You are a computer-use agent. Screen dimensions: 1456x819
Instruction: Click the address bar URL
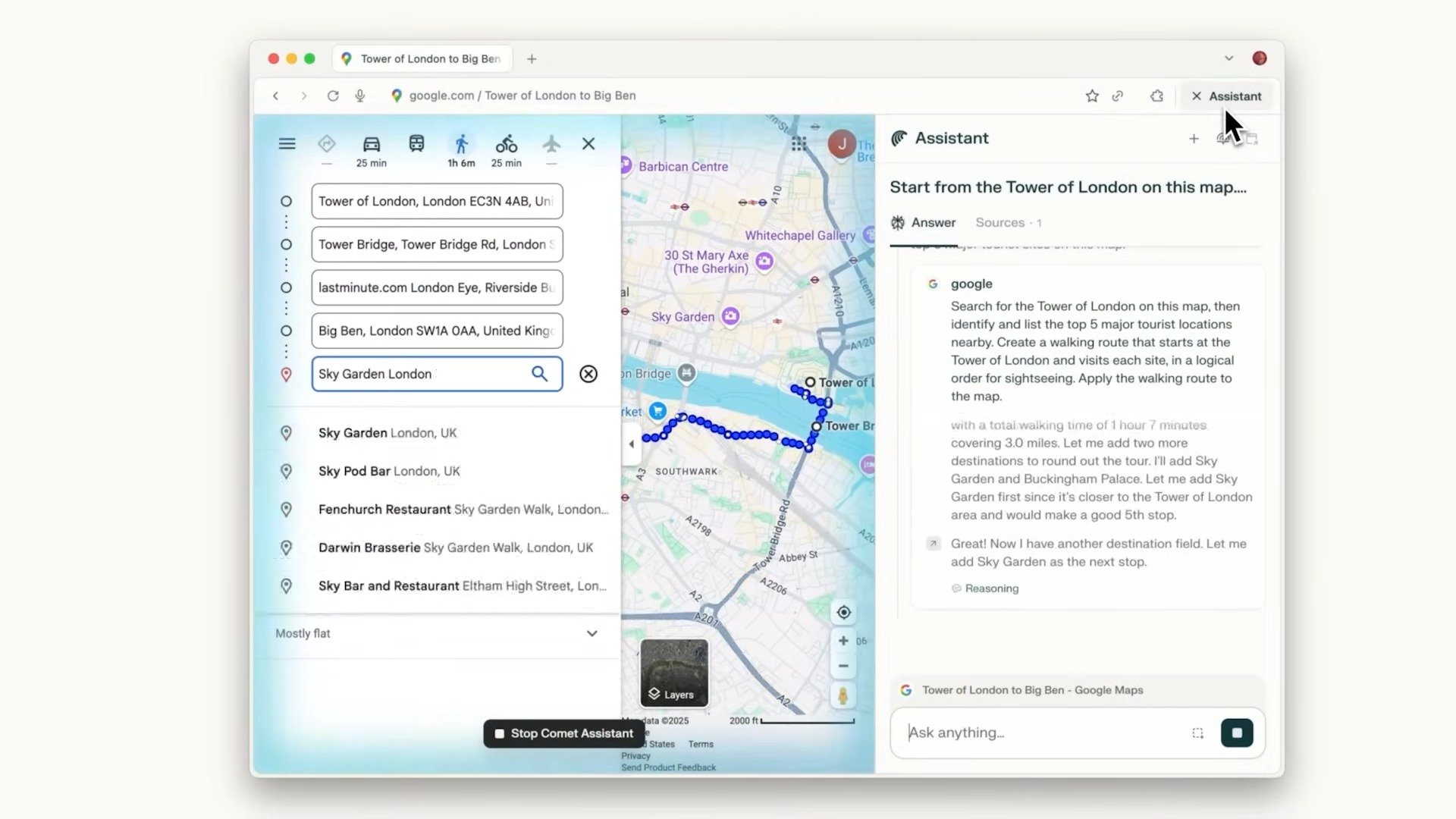coord(522,96)
